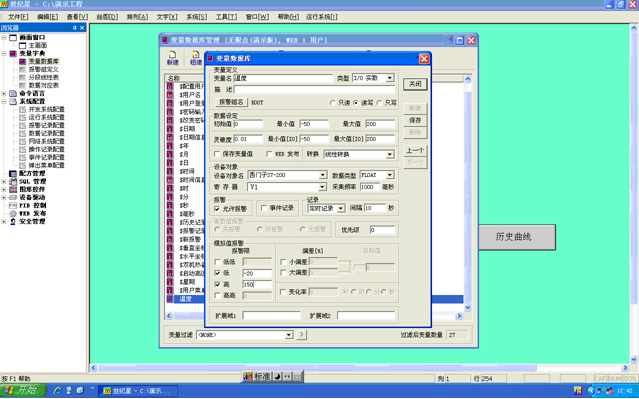
Task: Select the 只写 radio button
Action: 379,103
